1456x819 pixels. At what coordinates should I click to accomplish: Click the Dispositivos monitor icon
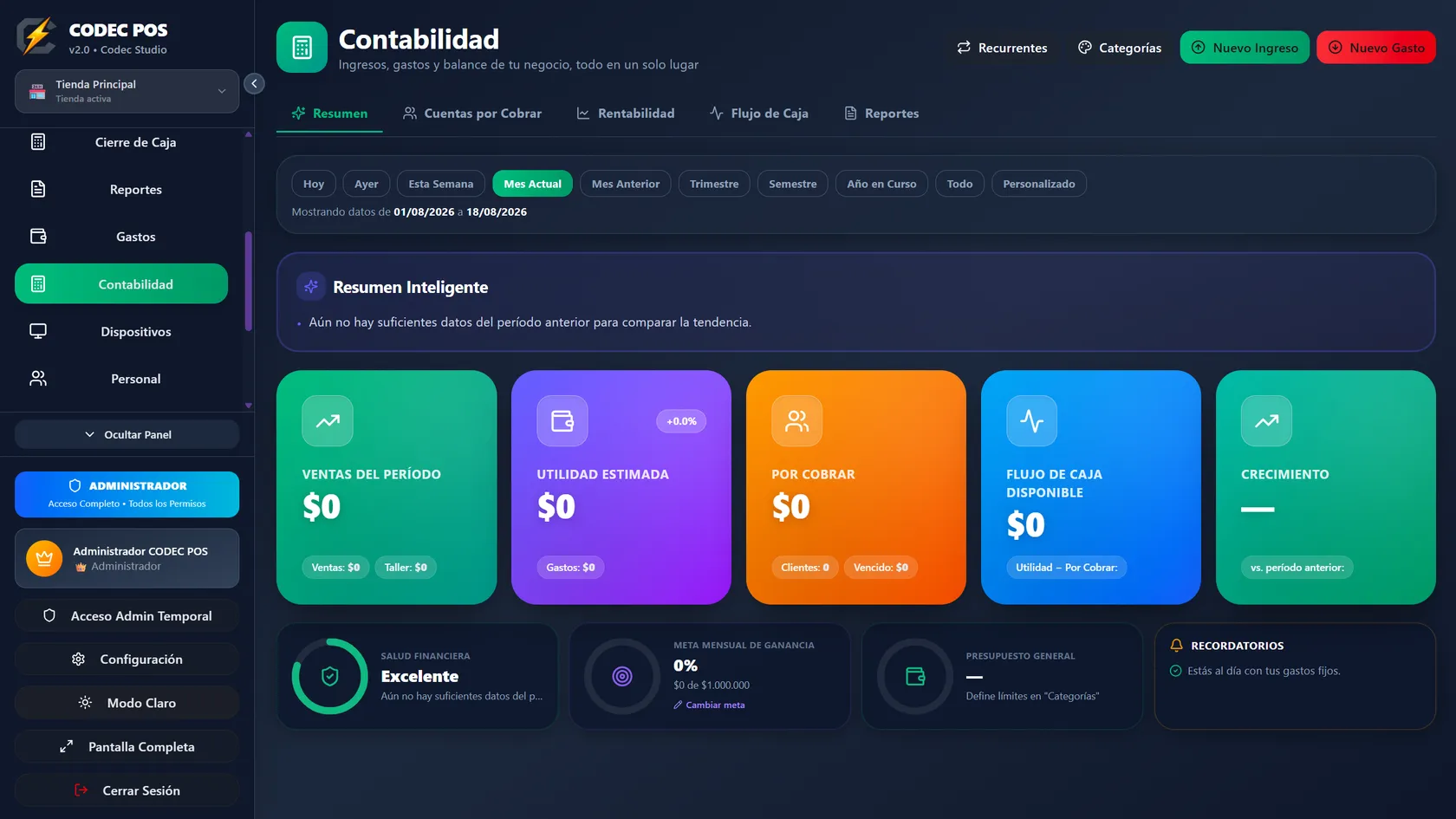coord(38,331)
